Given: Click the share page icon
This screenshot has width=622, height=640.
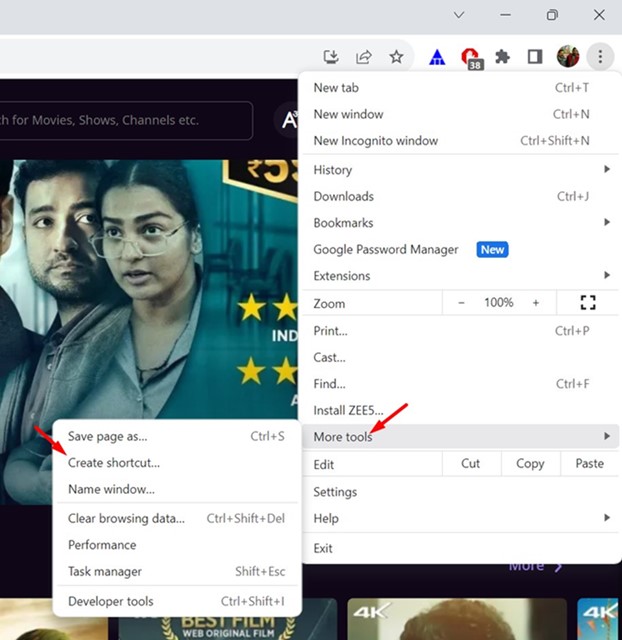Looking at the screenshot, I should [364, 57].
